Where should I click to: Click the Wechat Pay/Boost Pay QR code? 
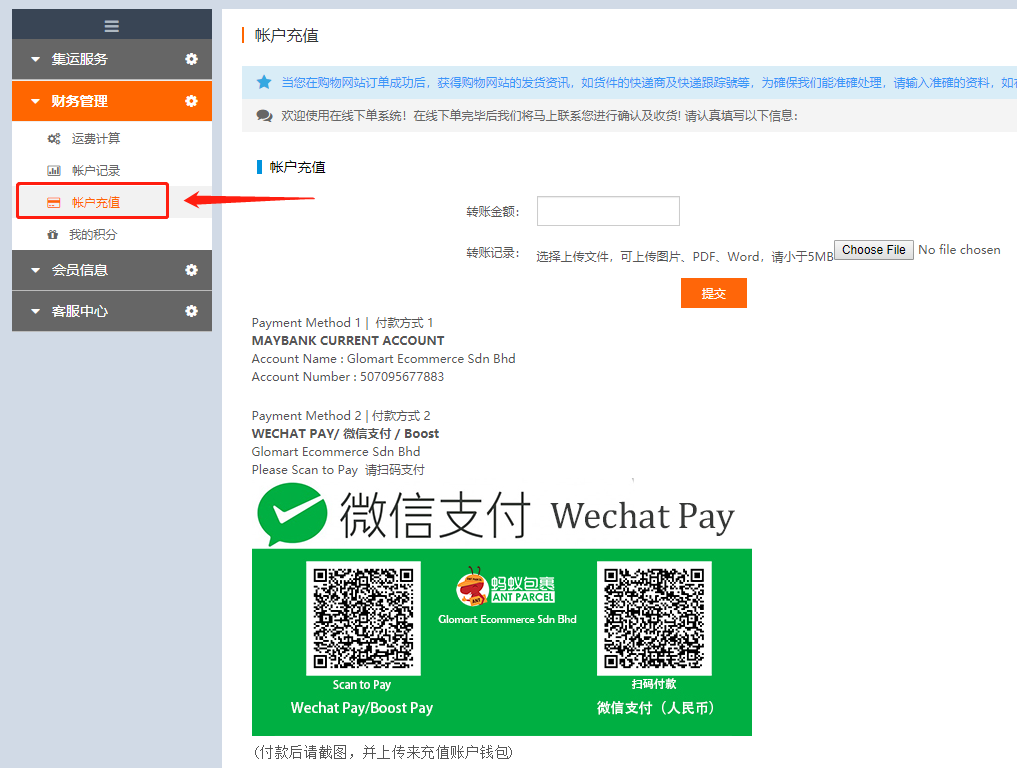click(363, 618)
